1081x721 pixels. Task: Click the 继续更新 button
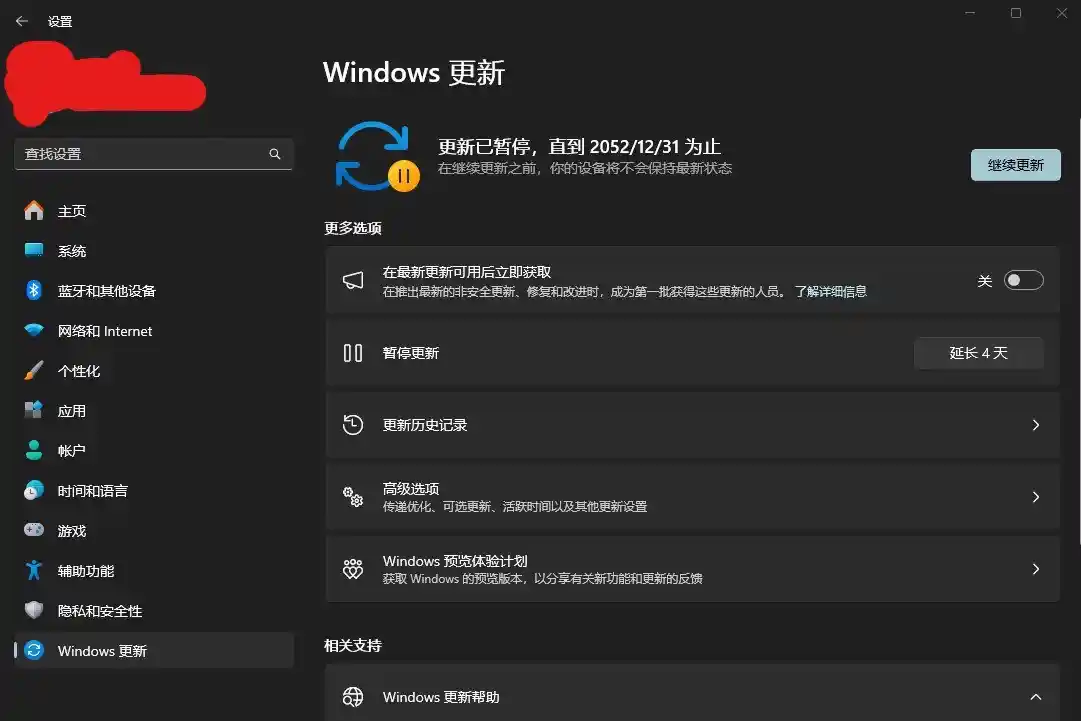[x=1015, y=164]
